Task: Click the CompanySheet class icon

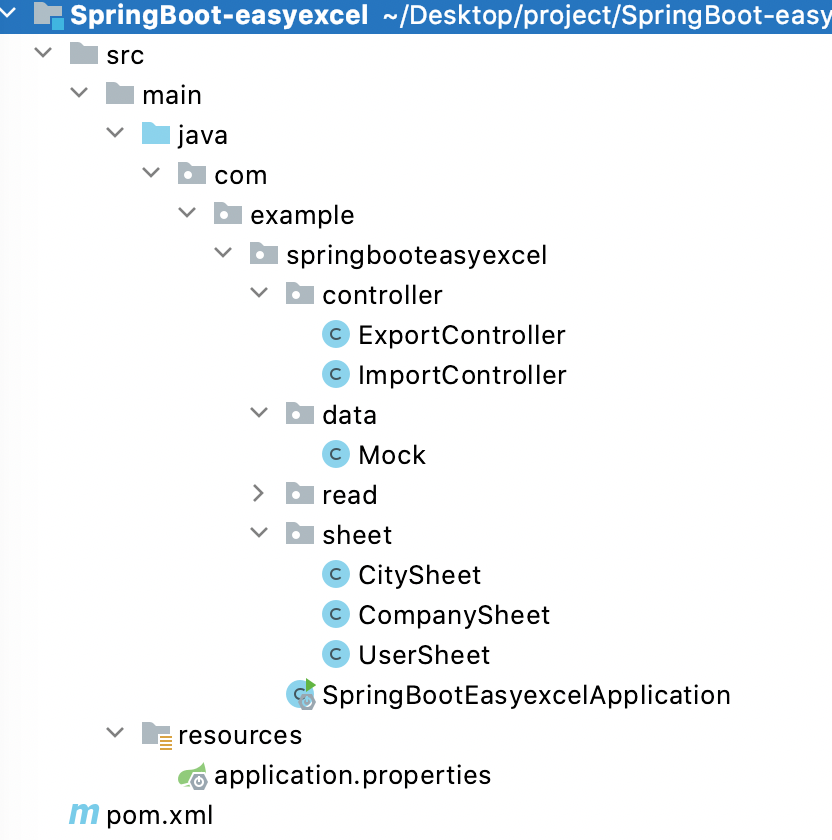Action: coord(336,614)
